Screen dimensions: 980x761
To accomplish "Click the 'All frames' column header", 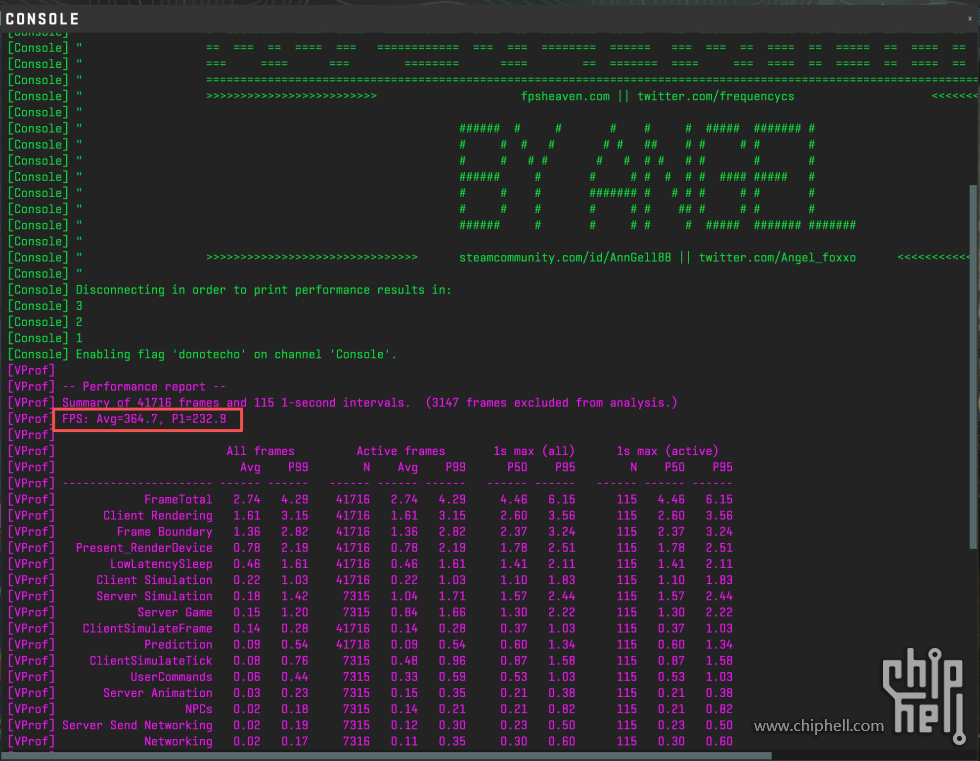I will [x=260, y=451].
